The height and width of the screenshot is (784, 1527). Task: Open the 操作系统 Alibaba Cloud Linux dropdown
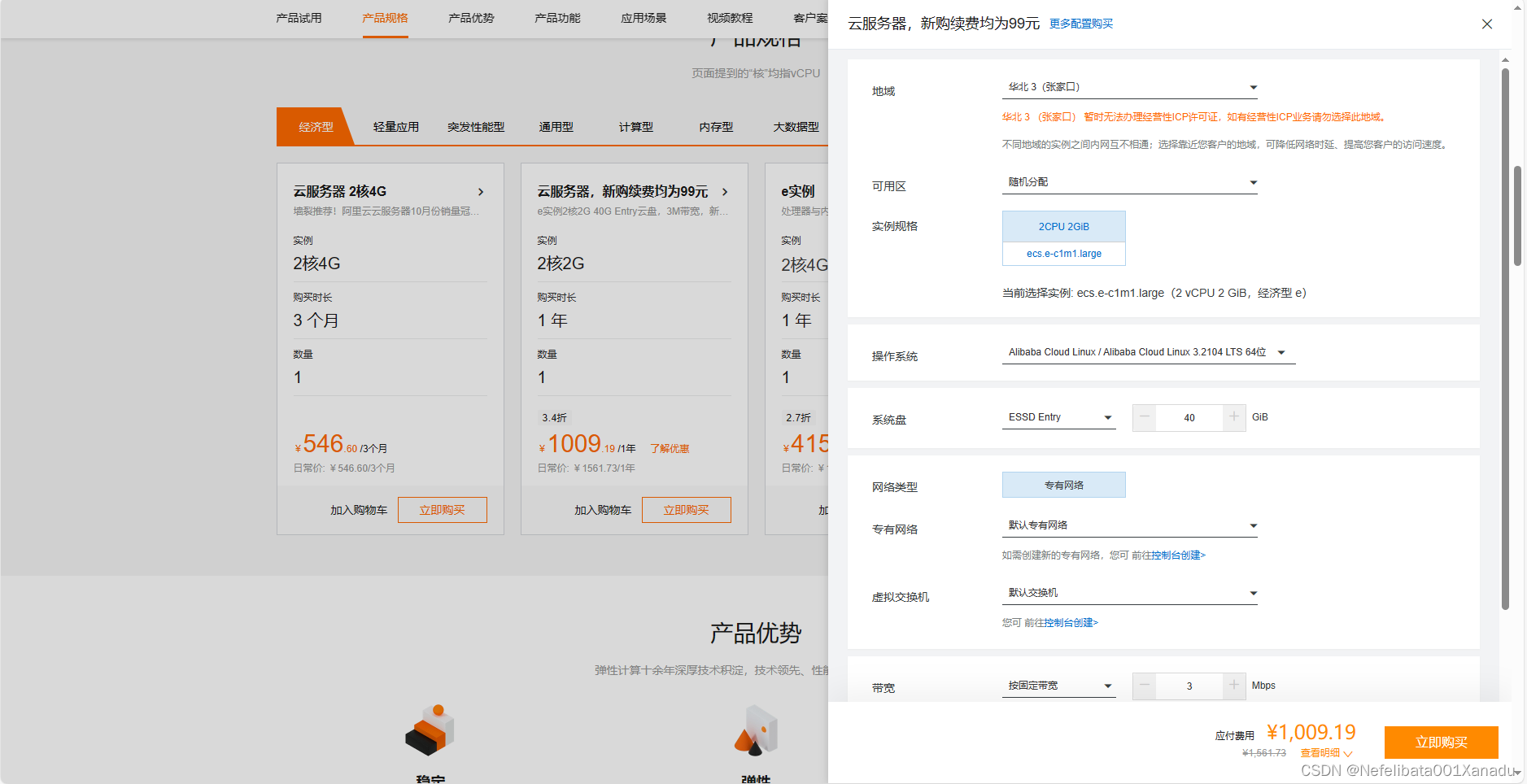(1149, 352)
